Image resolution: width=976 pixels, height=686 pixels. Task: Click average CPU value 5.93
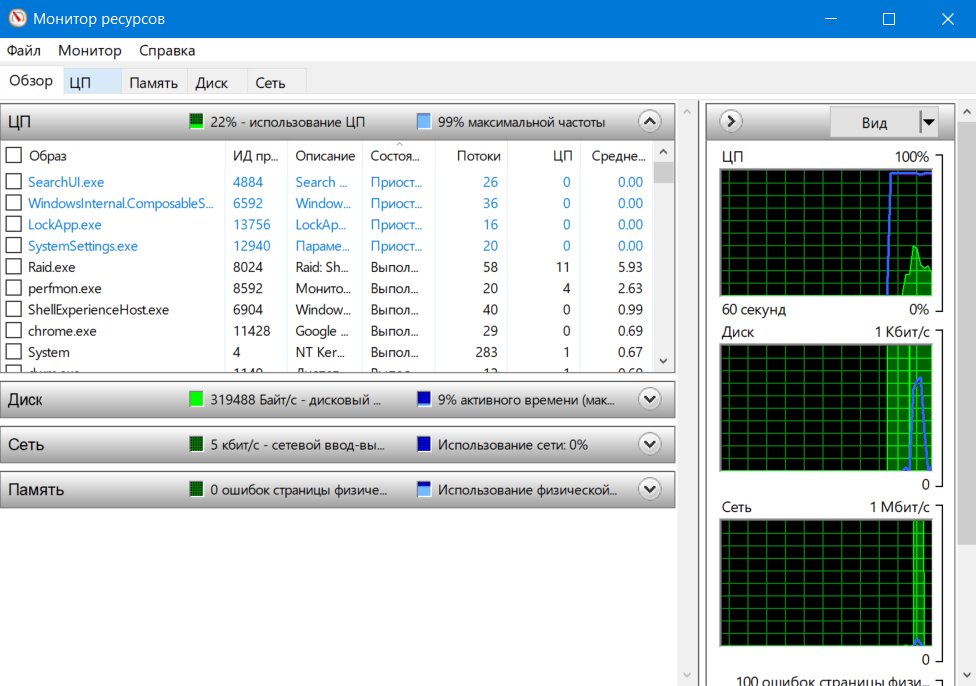pyautogui.click(x=630, y=267)
